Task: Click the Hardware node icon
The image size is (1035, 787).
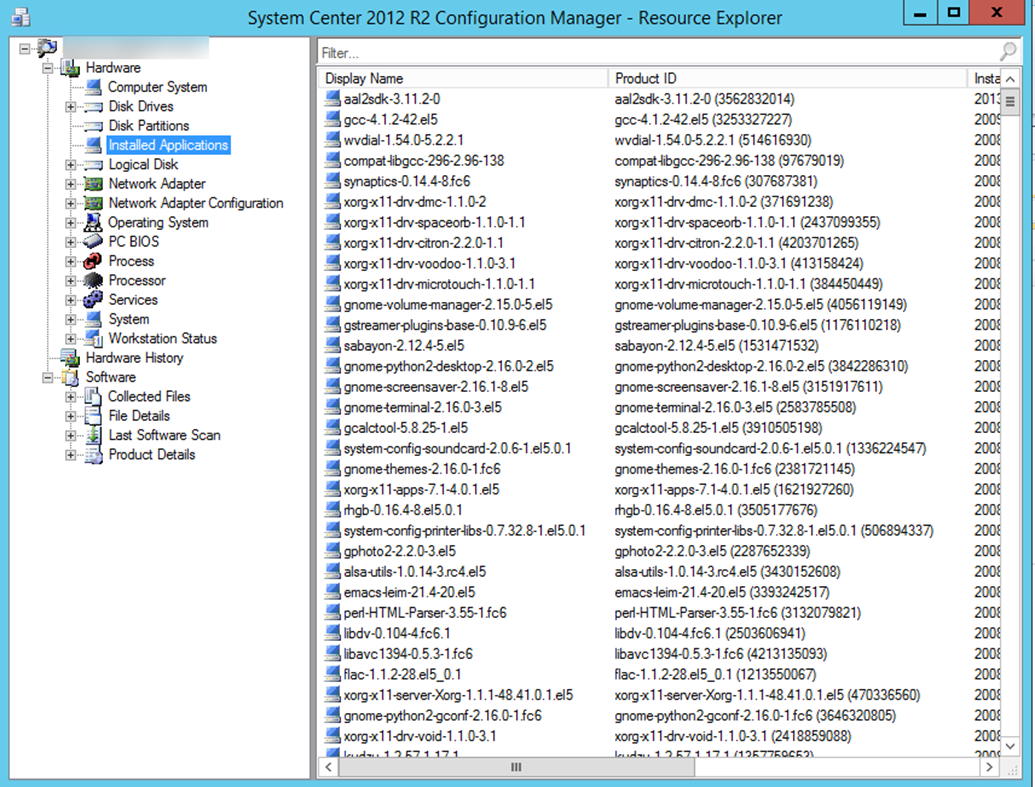Action: coord(70,67)
